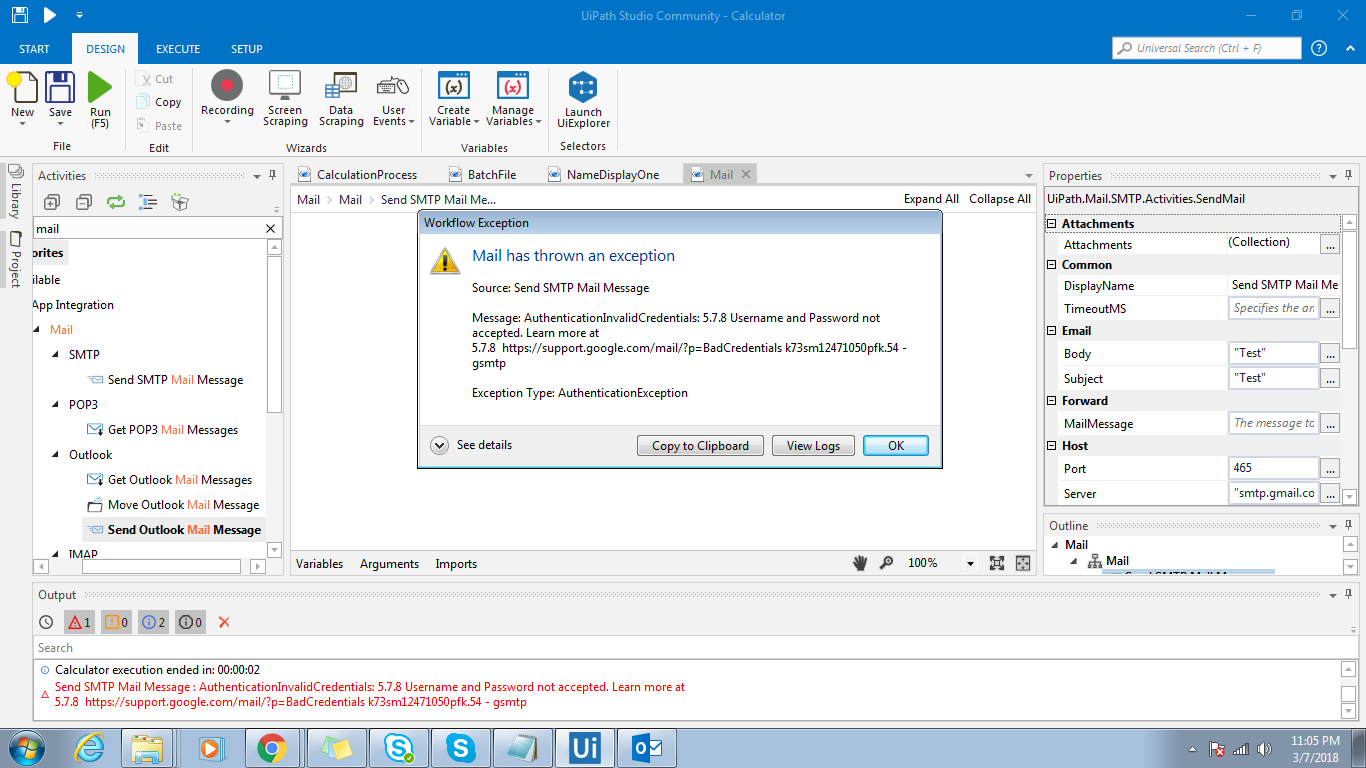Open the Manage Variables ribbon menu
This screenshot has width=1366, height=768.
(x=513, y=98)
